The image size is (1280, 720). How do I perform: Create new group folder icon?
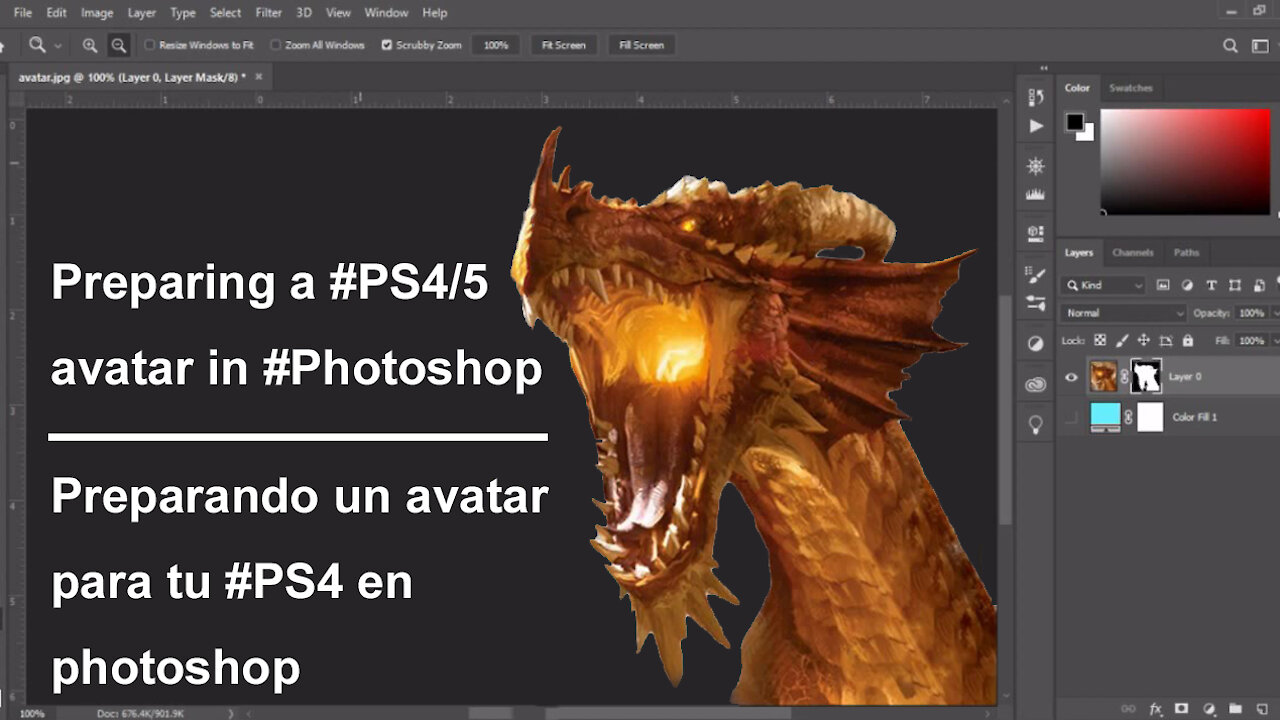coord(1235,708)
